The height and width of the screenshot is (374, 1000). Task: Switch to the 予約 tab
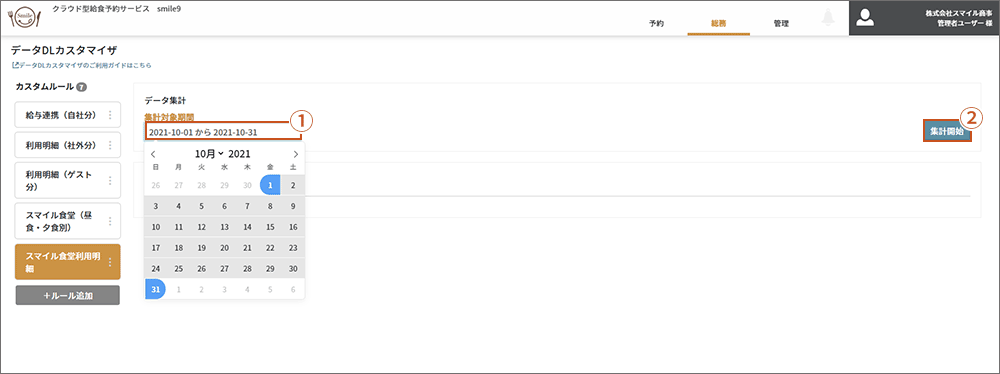(x=656, y=23)
